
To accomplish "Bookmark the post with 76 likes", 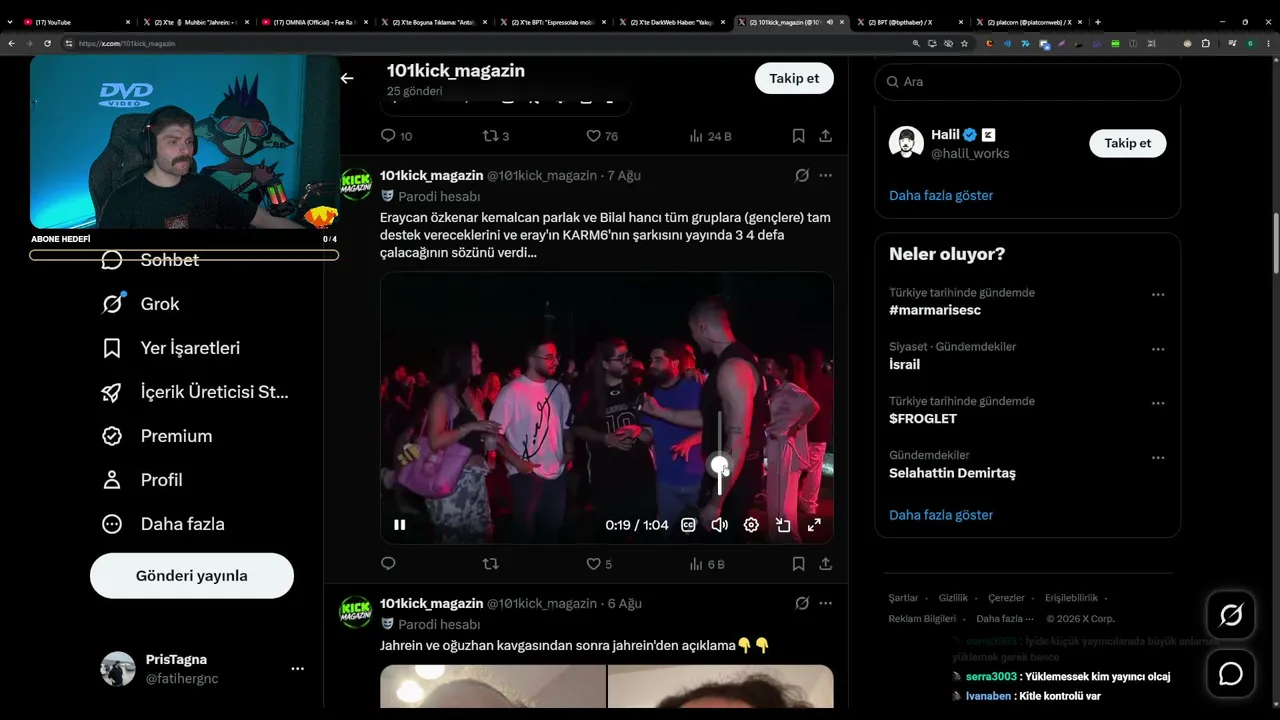I will pyautogui.click(x=798, y=136).
